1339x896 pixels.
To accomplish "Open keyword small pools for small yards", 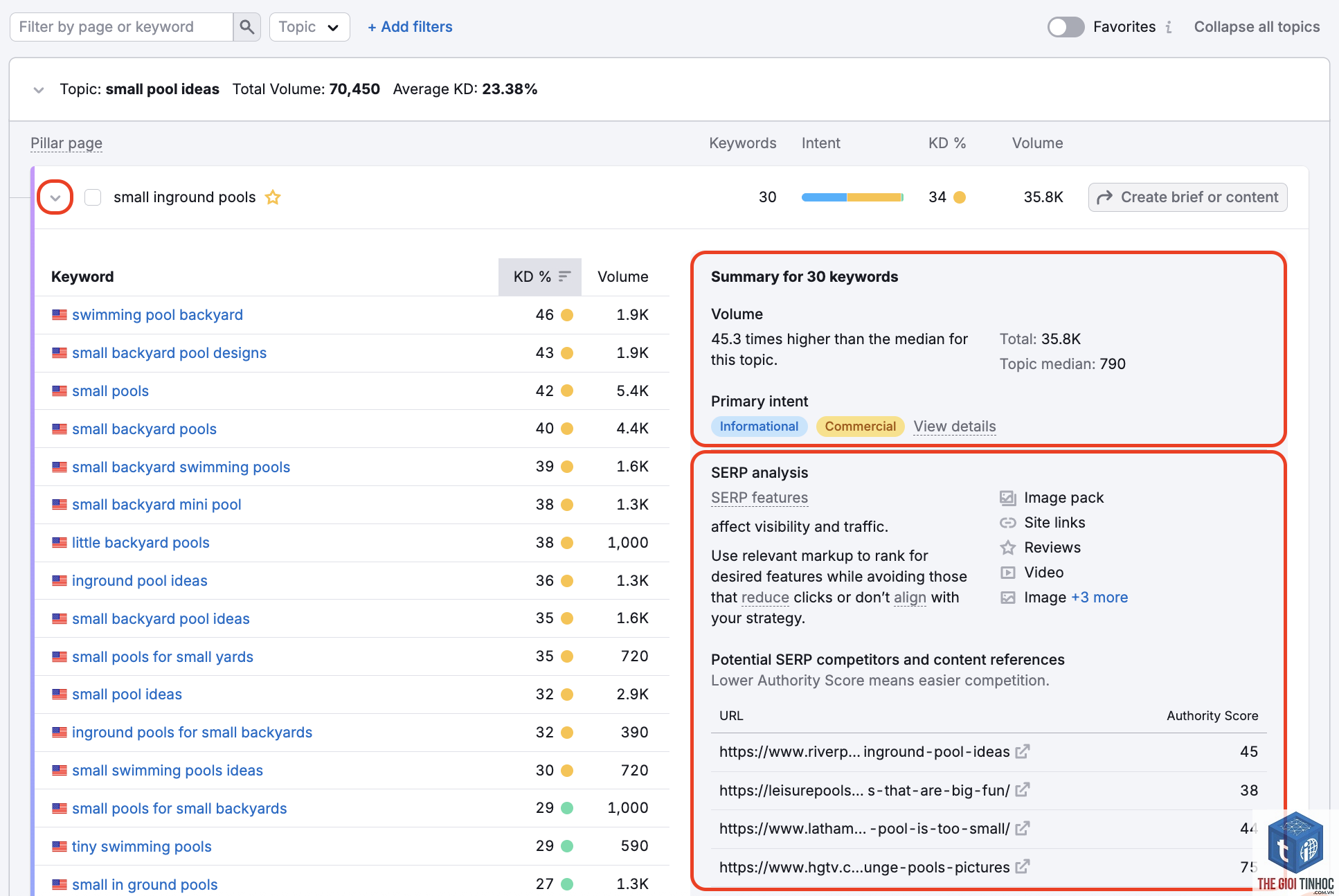I will click(x=163, y=657).
